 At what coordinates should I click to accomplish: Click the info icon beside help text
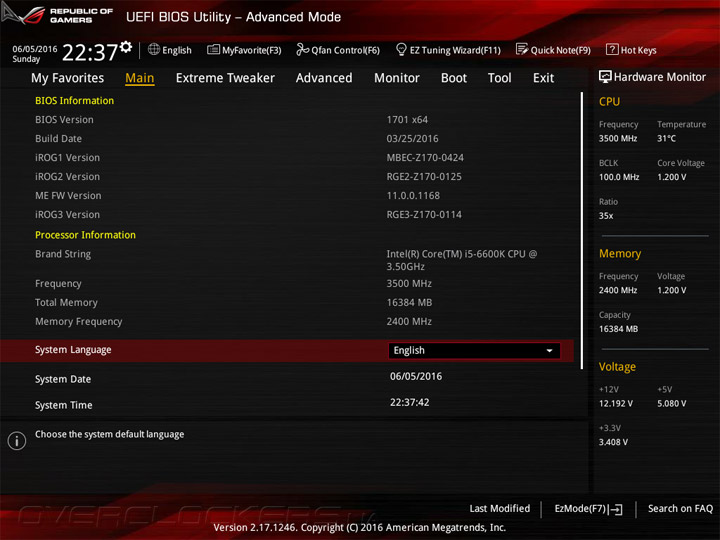click(x=17, y=441)
